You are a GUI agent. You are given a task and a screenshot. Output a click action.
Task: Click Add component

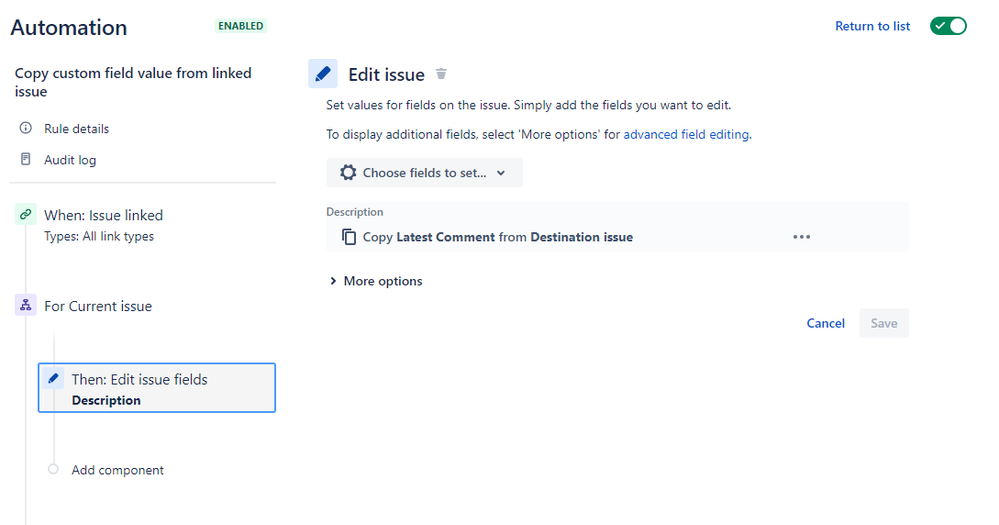(x=117, y=470)
